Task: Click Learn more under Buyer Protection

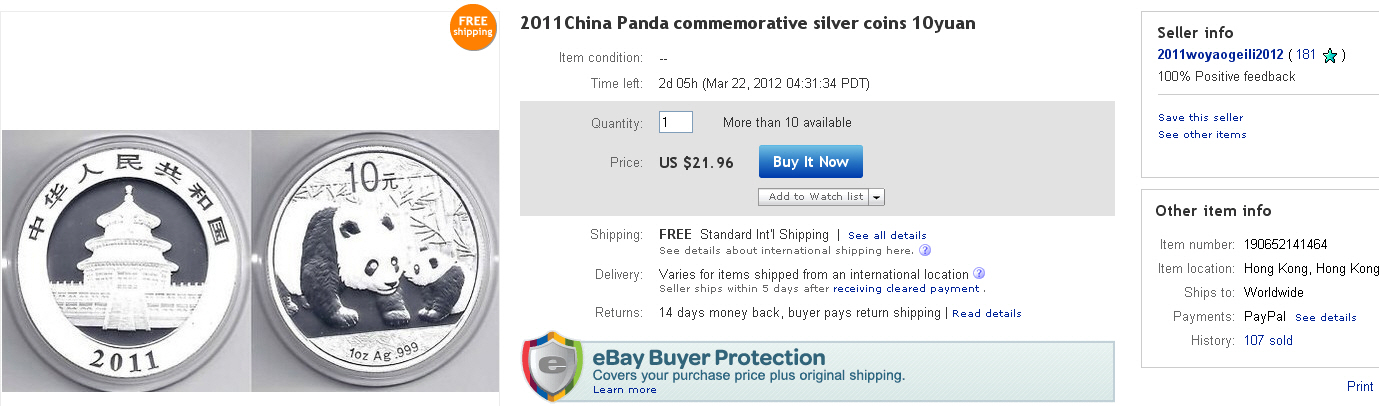Action: pos(624,390)
